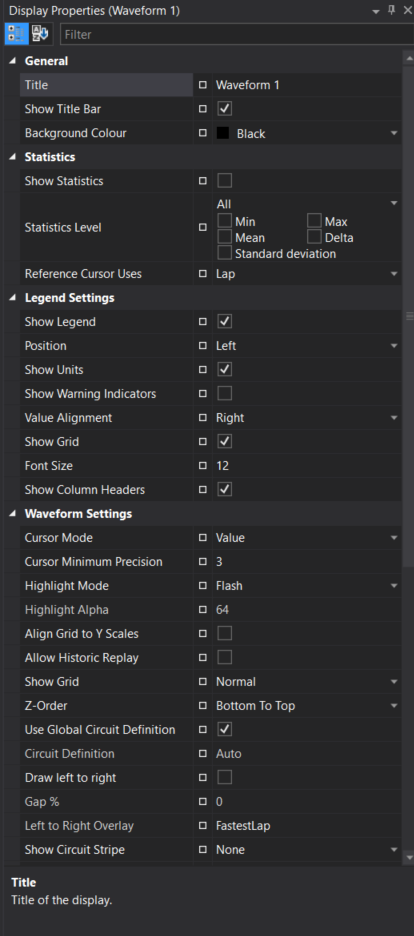Open legend Position dropdown
The image size is (414, 936).
[394, 346]
